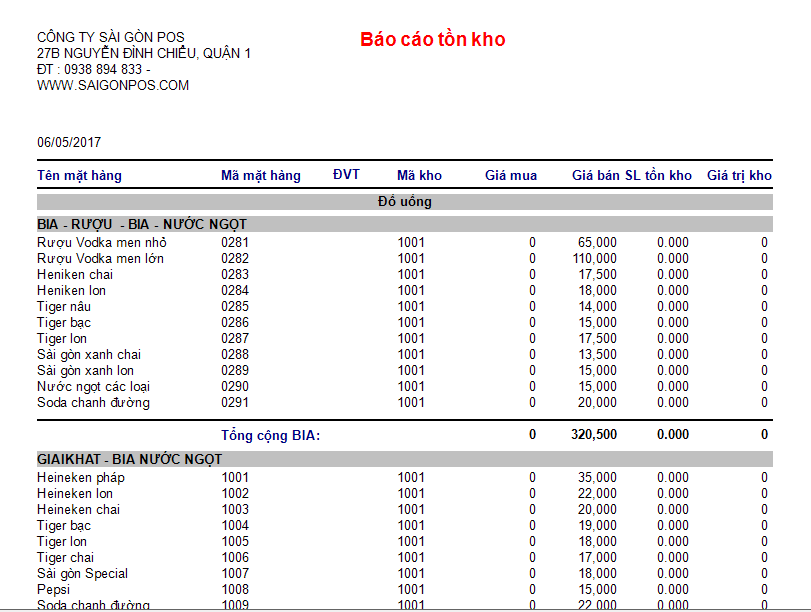Click the sale price 65,000

click(x=597, y=243)
